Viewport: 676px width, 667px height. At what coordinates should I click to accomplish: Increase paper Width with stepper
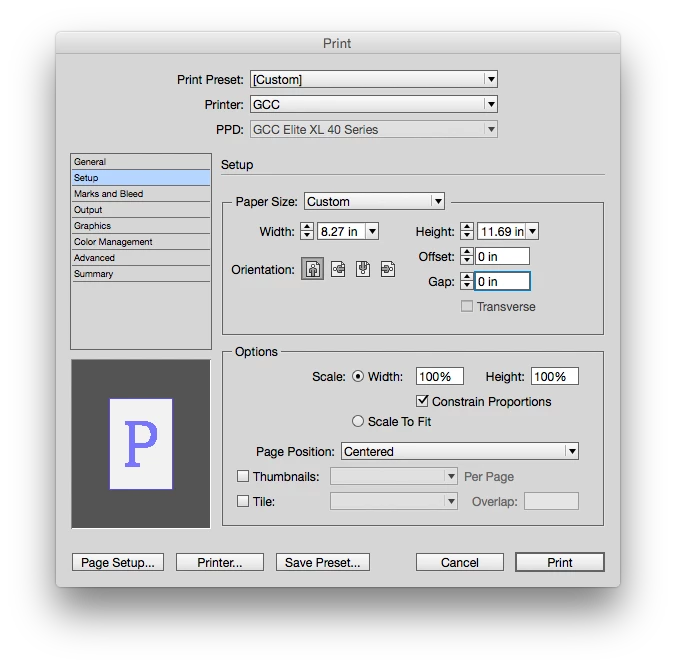(x=307, y=227)
